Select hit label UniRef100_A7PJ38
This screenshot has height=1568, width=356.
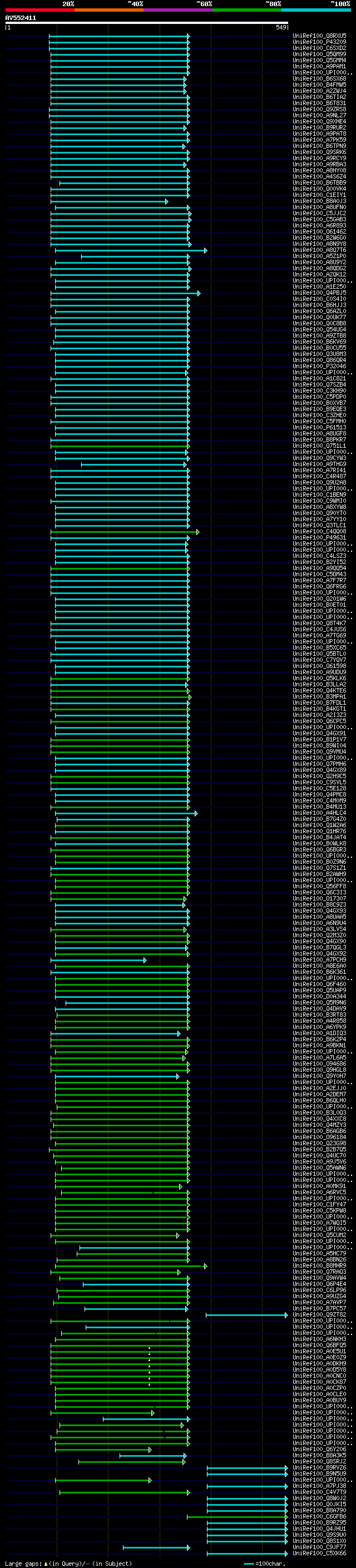coord(319,1486)
